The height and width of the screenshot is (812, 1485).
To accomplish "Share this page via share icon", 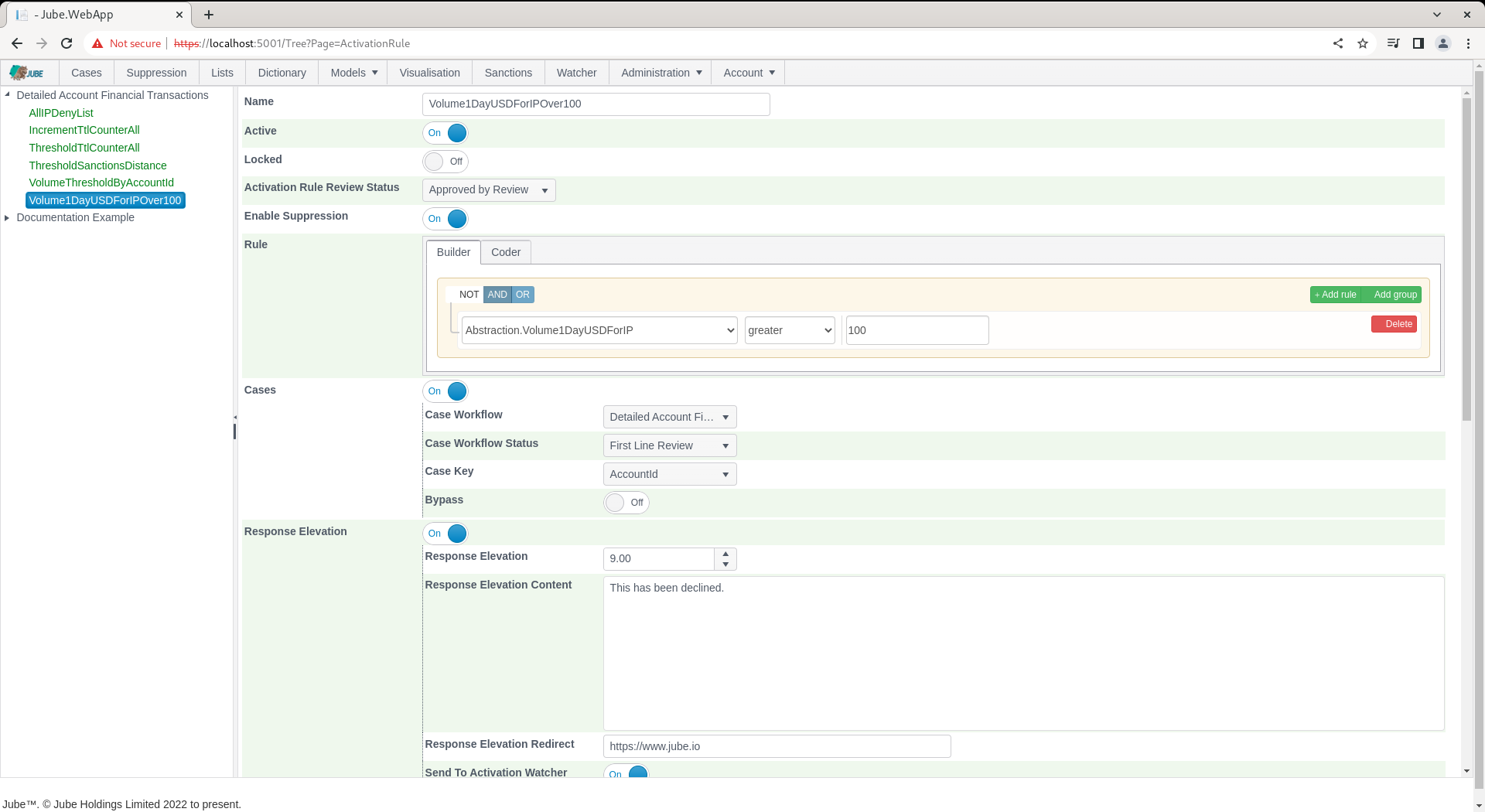I will [x=1338, y=43].
